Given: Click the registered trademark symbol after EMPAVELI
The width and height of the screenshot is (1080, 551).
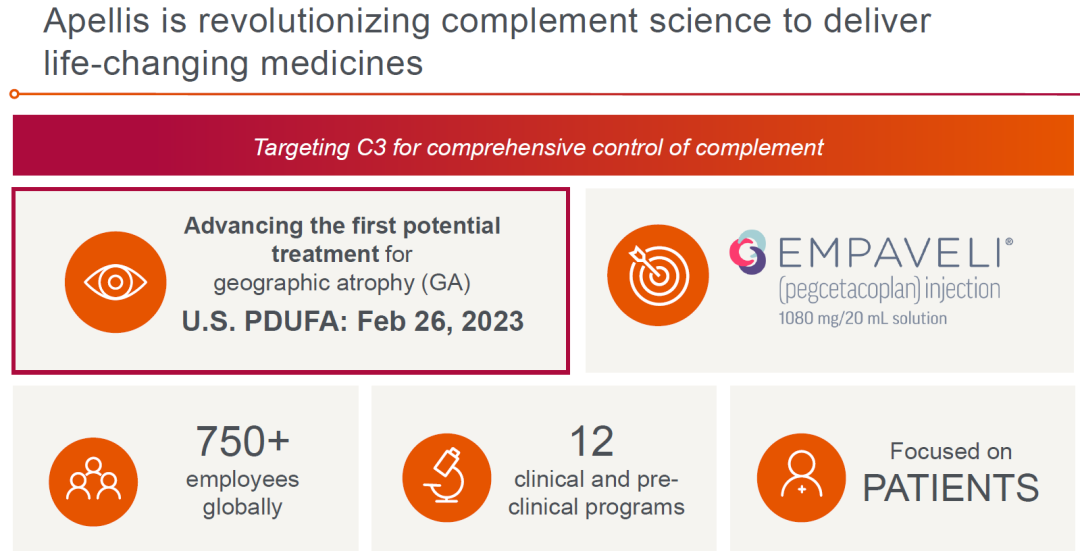Looking at the screenshot, I should [1008, 242].
